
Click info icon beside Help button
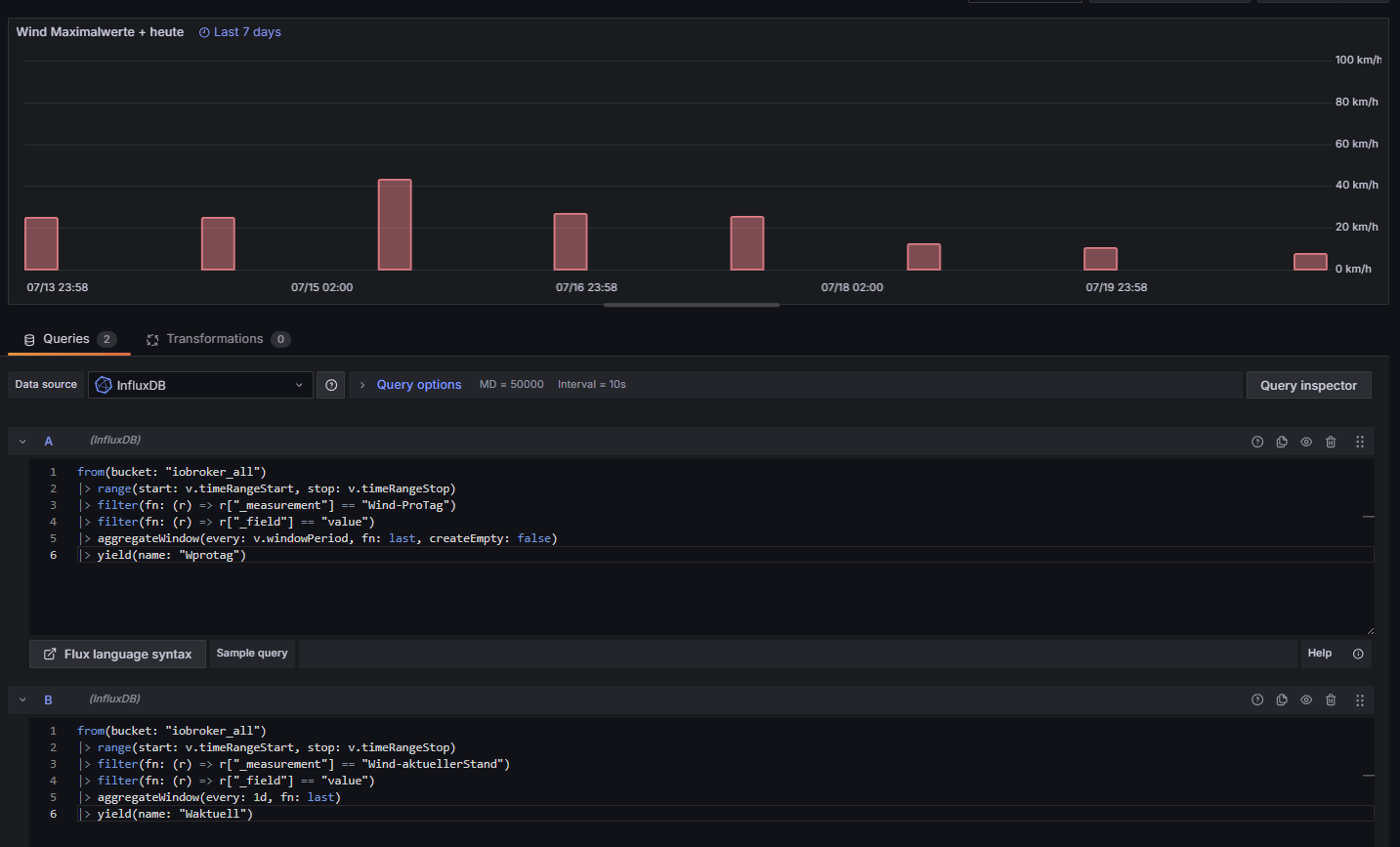click(x=1358, y=654)
